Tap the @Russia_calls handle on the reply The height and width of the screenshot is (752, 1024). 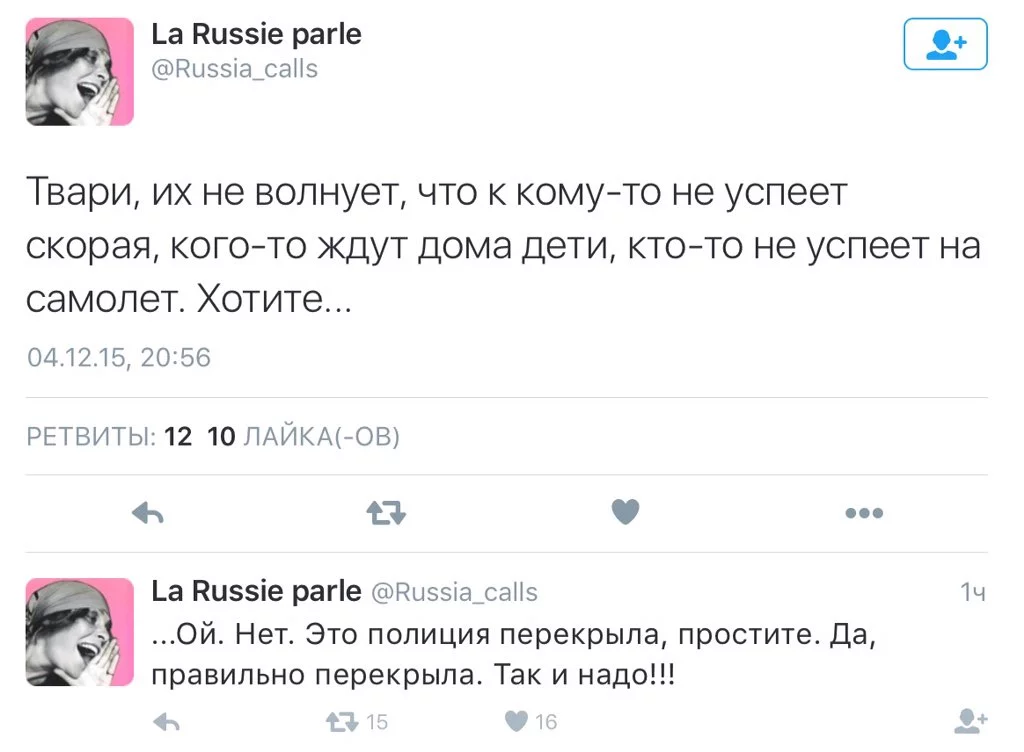[x=454, y=593]
